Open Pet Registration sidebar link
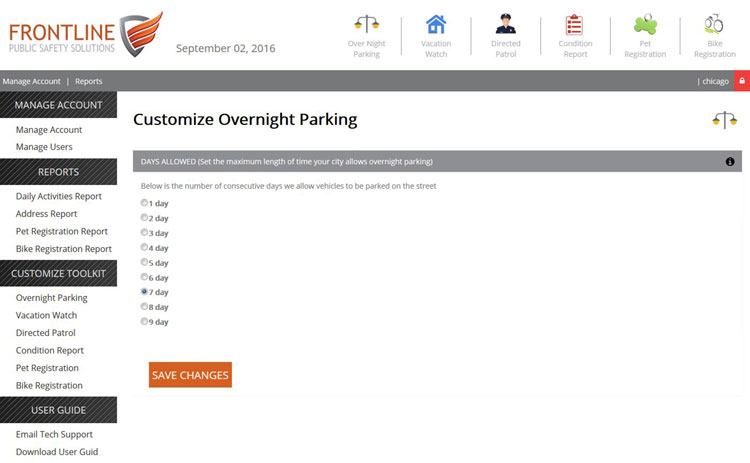The image size is (750, 463). 47,368
